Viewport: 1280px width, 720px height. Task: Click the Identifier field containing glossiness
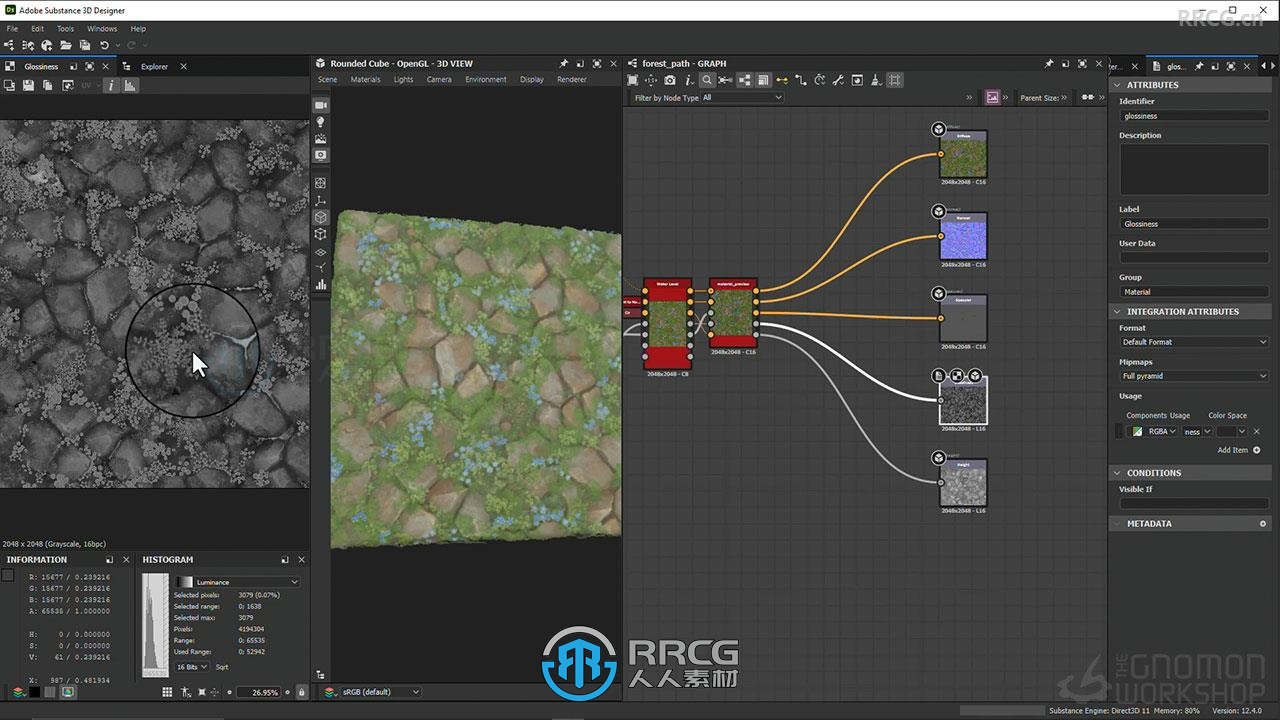[x=1194, y=116]
